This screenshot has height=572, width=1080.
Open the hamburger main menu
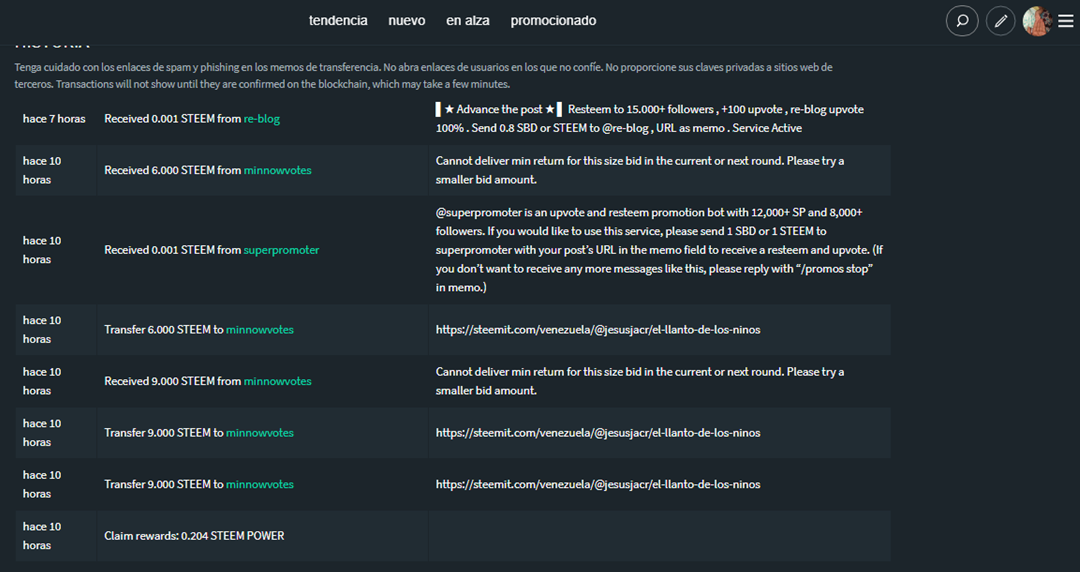tap(1066, 21)
